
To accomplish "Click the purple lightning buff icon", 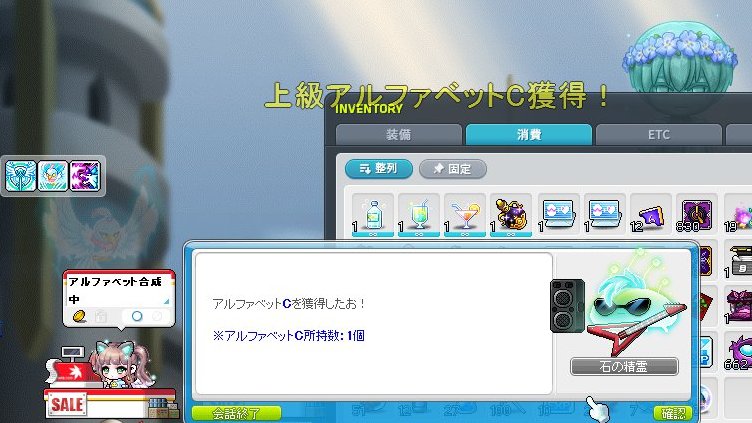I will pyautogui.click(x=85, y=176).
